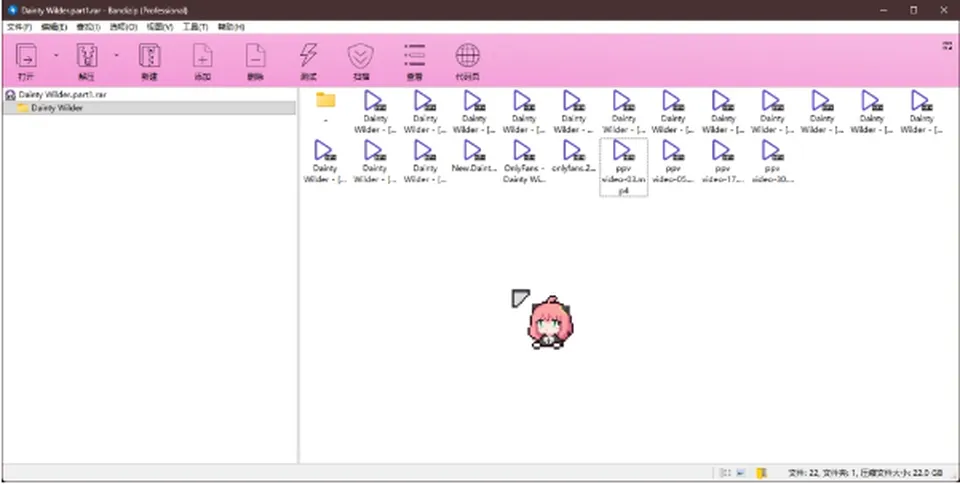Click the 查看 (View) list icon

click(x=414, y=56)
